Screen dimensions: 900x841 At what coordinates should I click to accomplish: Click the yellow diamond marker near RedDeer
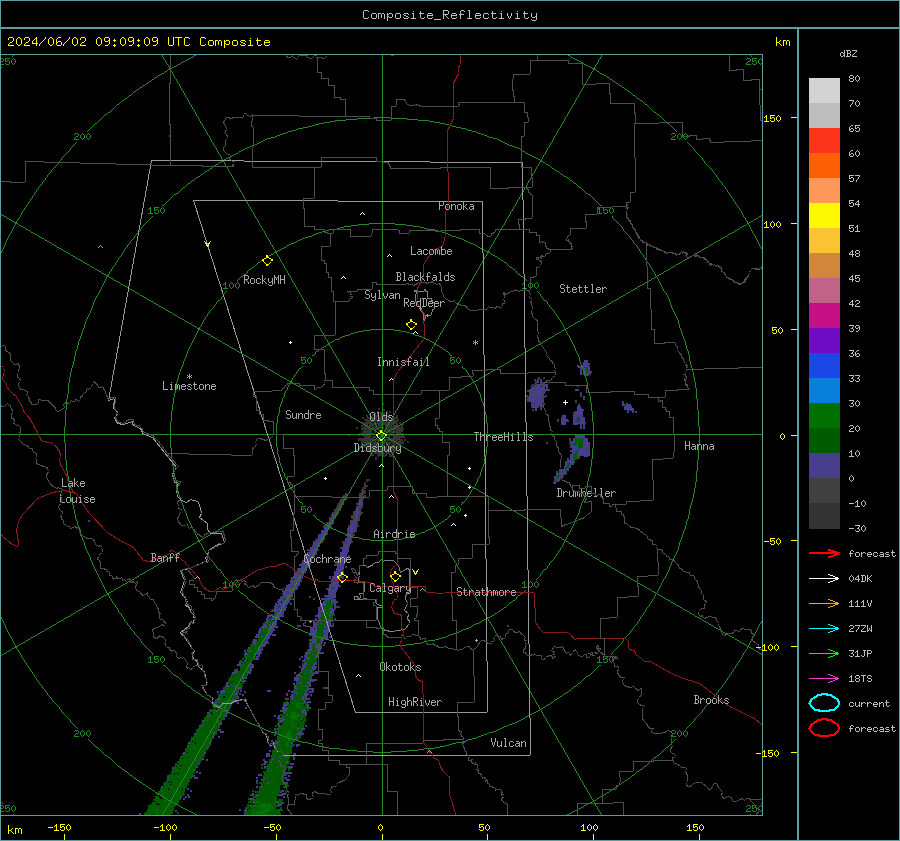pyautogui.click(x=411, y=325)
